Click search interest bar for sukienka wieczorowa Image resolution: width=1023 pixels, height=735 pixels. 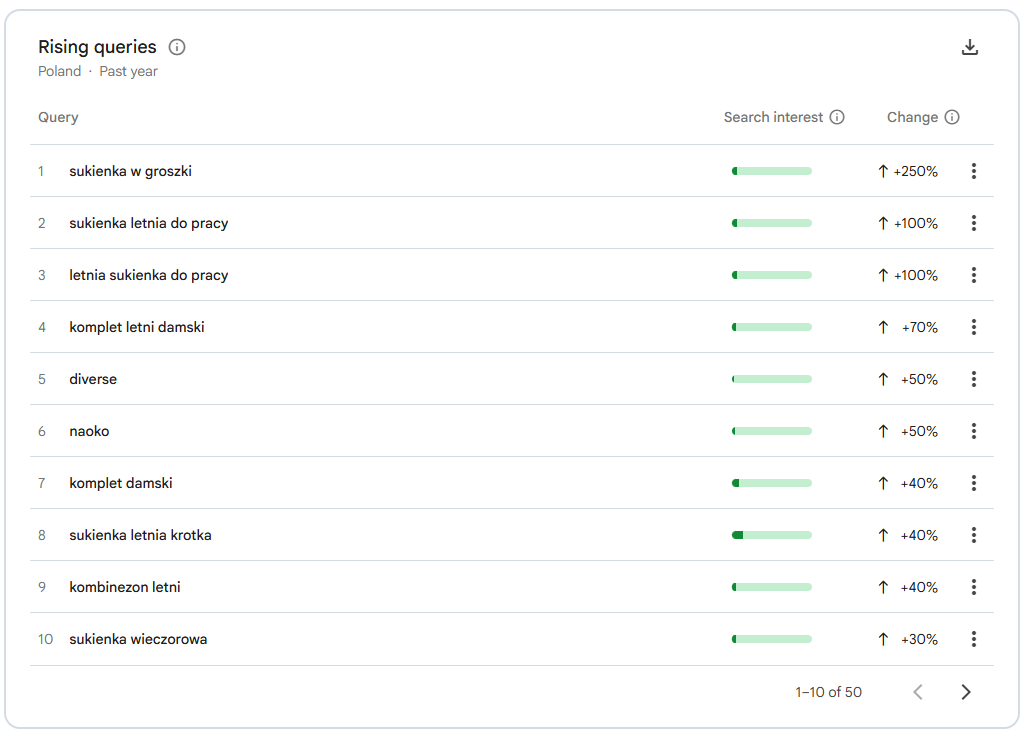(772, 639)
